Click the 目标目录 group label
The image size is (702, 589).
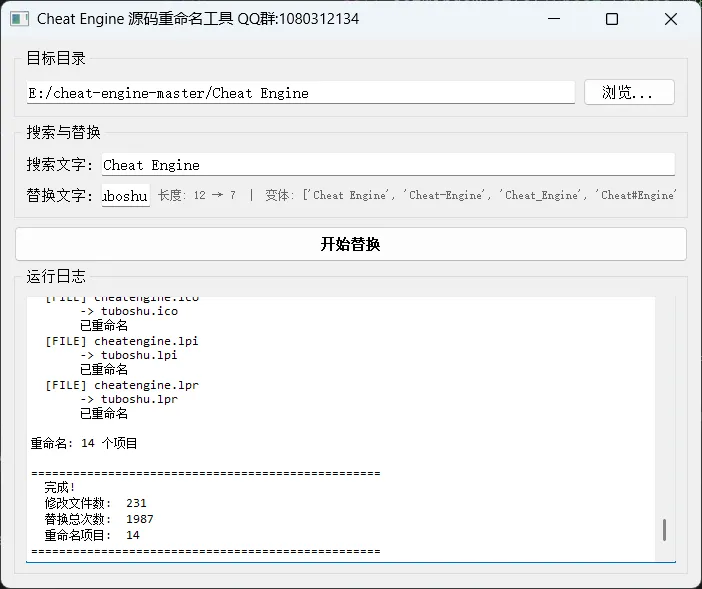(x=56, y=58)
